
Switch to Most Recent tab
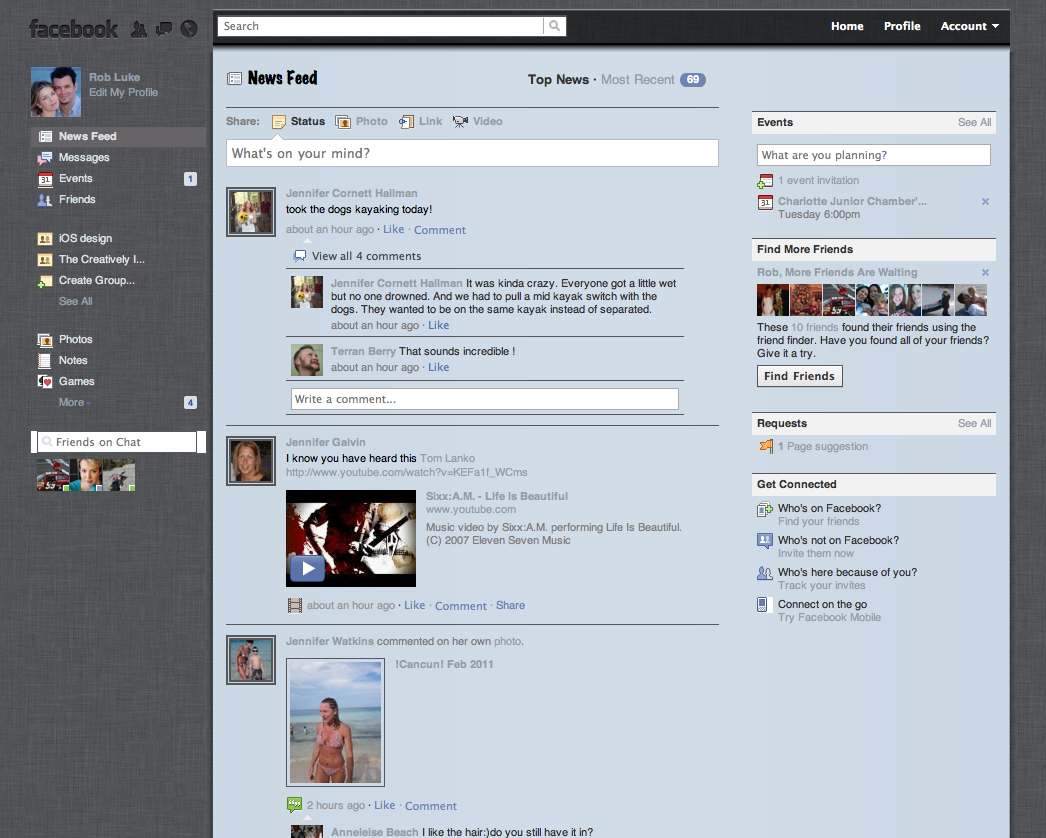point(638,79)
